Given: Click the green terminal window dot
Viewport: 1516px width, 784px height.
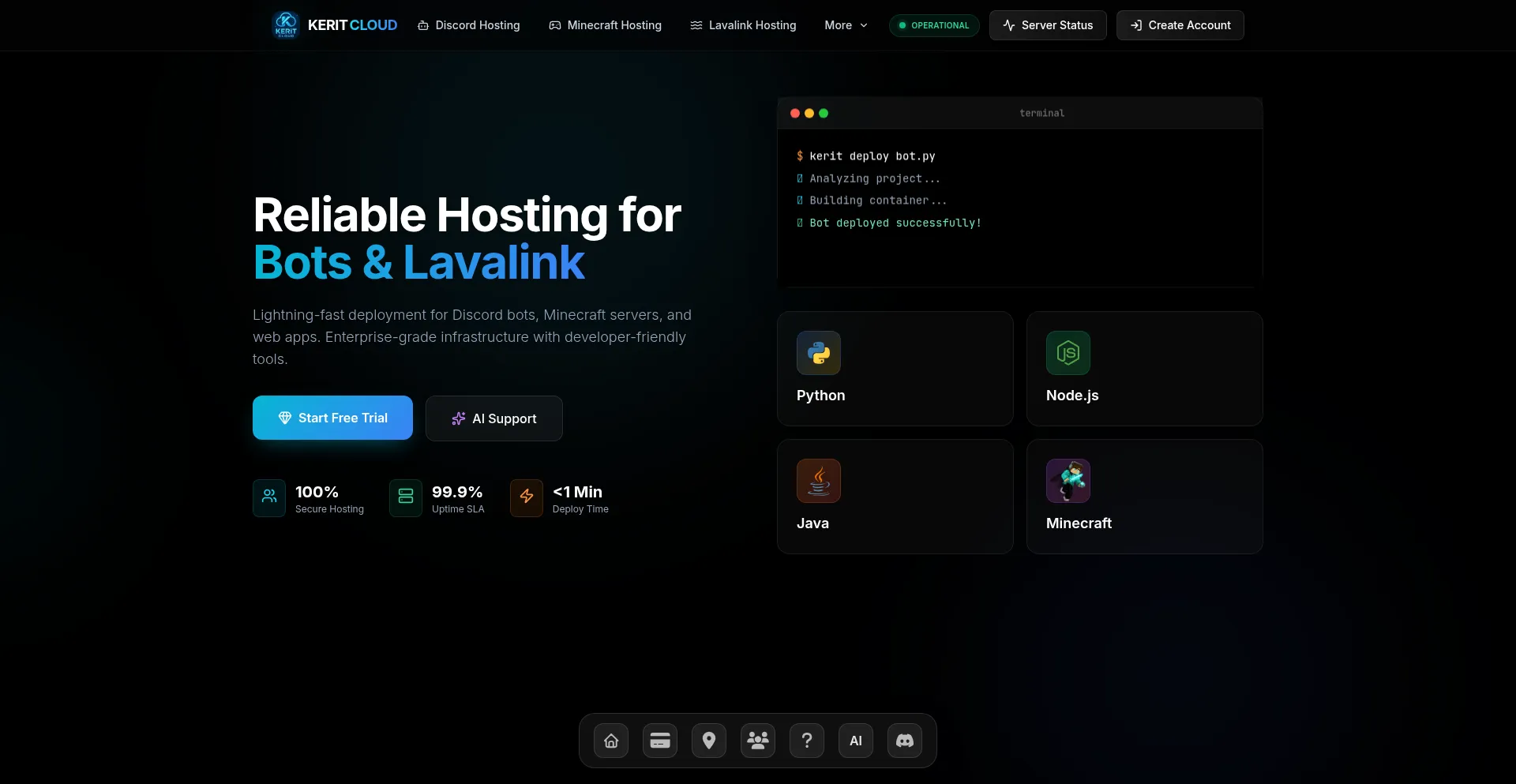Looking at the screenshot, I should (x=824, y=114).
